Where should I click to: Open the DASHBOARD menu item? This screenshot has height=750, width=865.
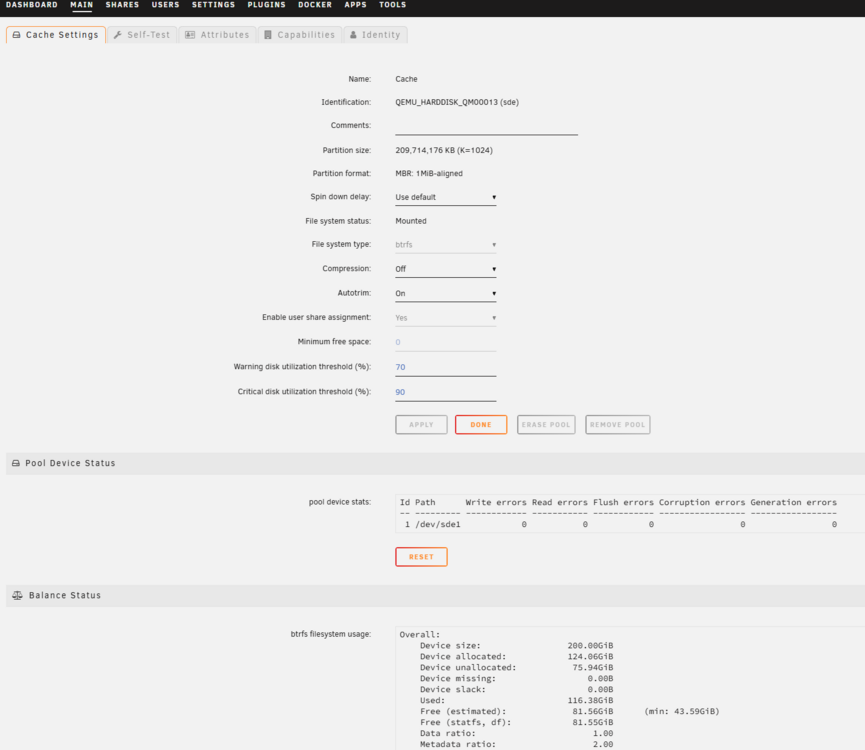pos(31,5)
